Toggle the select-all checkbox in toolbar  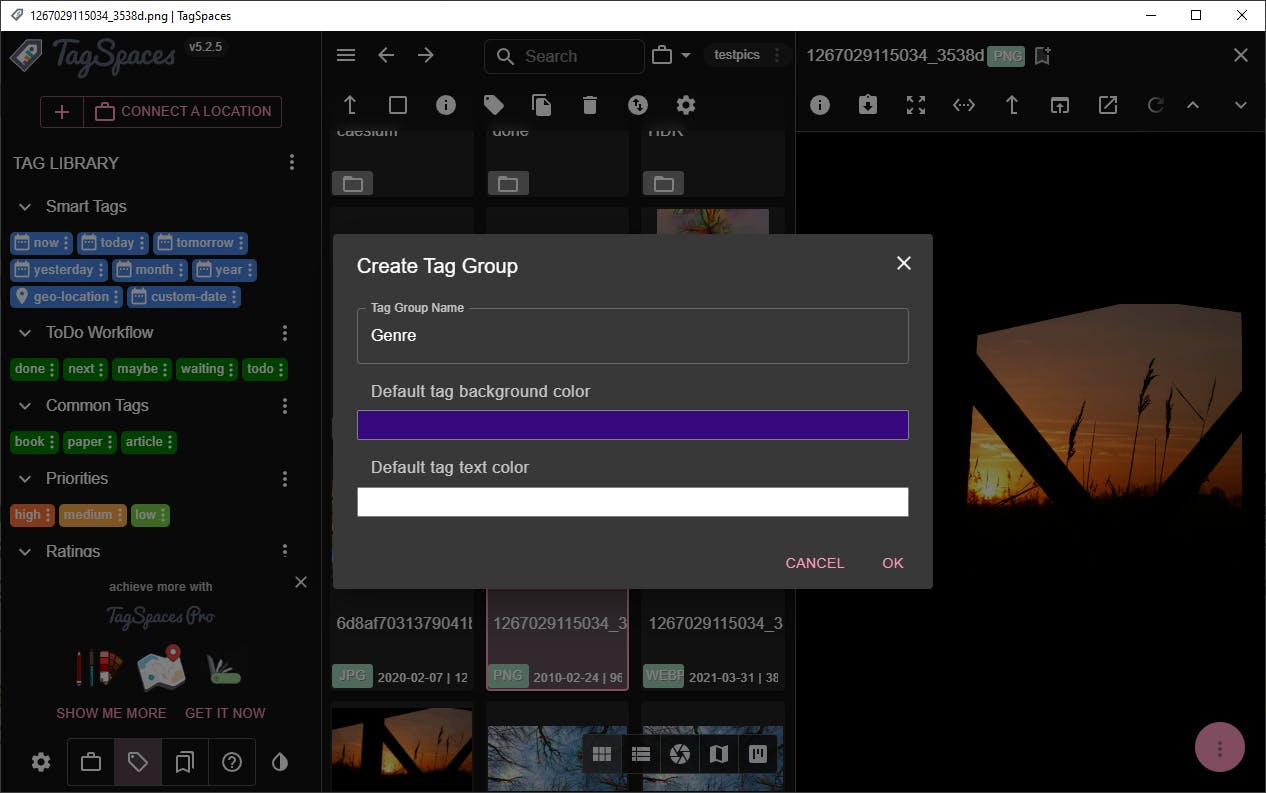click(x=398, y=105)
